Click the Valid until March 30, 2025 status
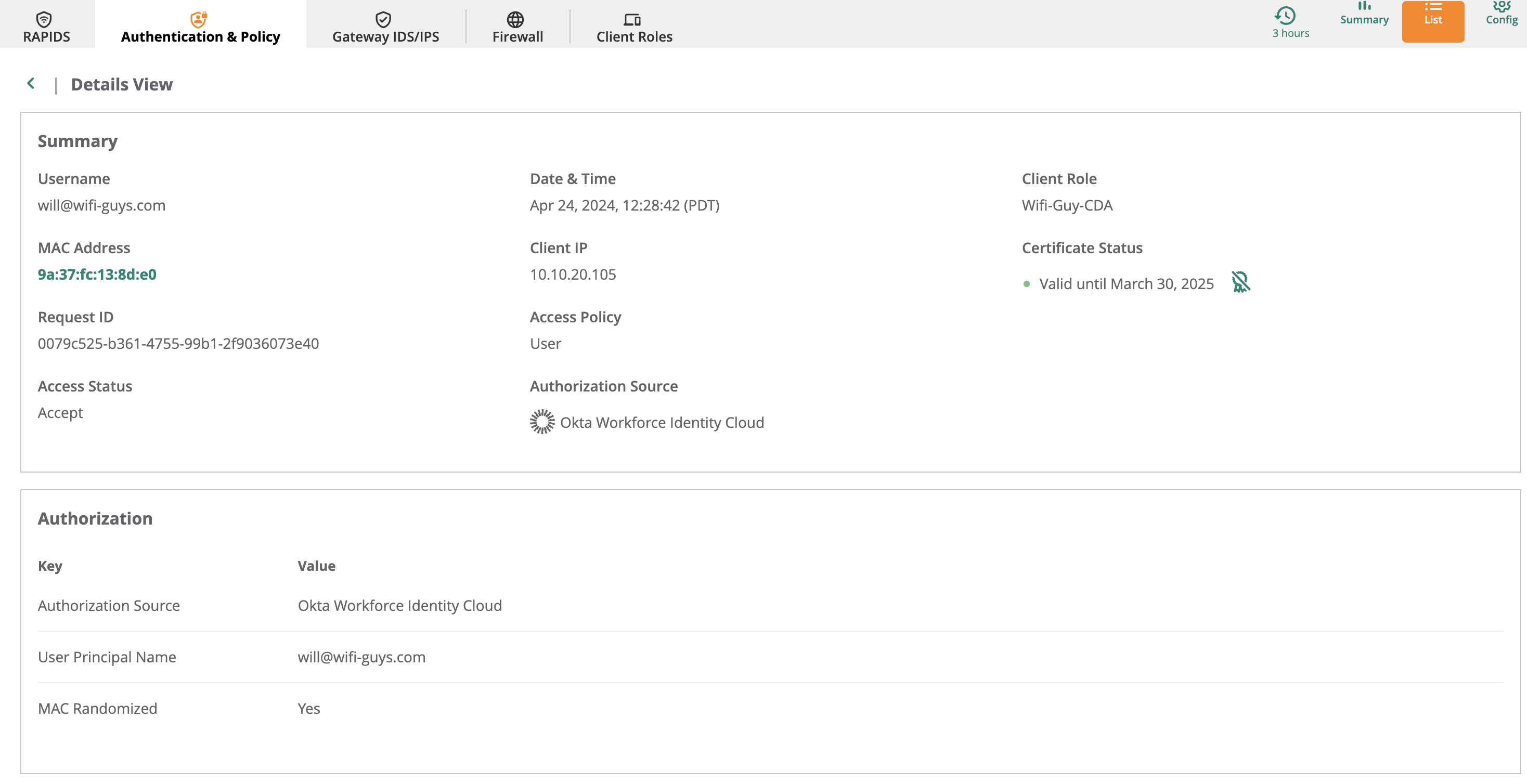This screenshot has height=784, width=1527. coord(1125,284)
